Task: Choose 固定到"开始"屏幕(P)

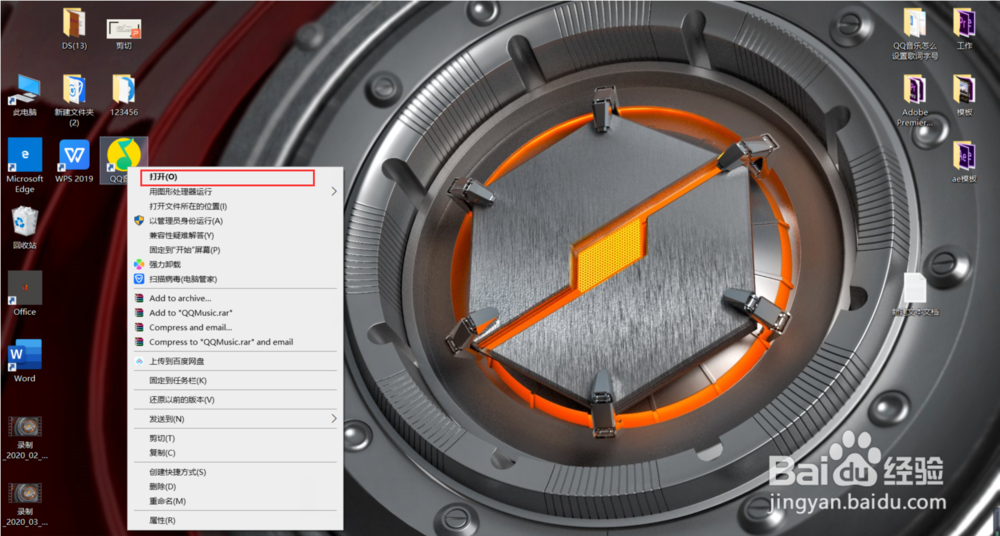Action: 235,249
